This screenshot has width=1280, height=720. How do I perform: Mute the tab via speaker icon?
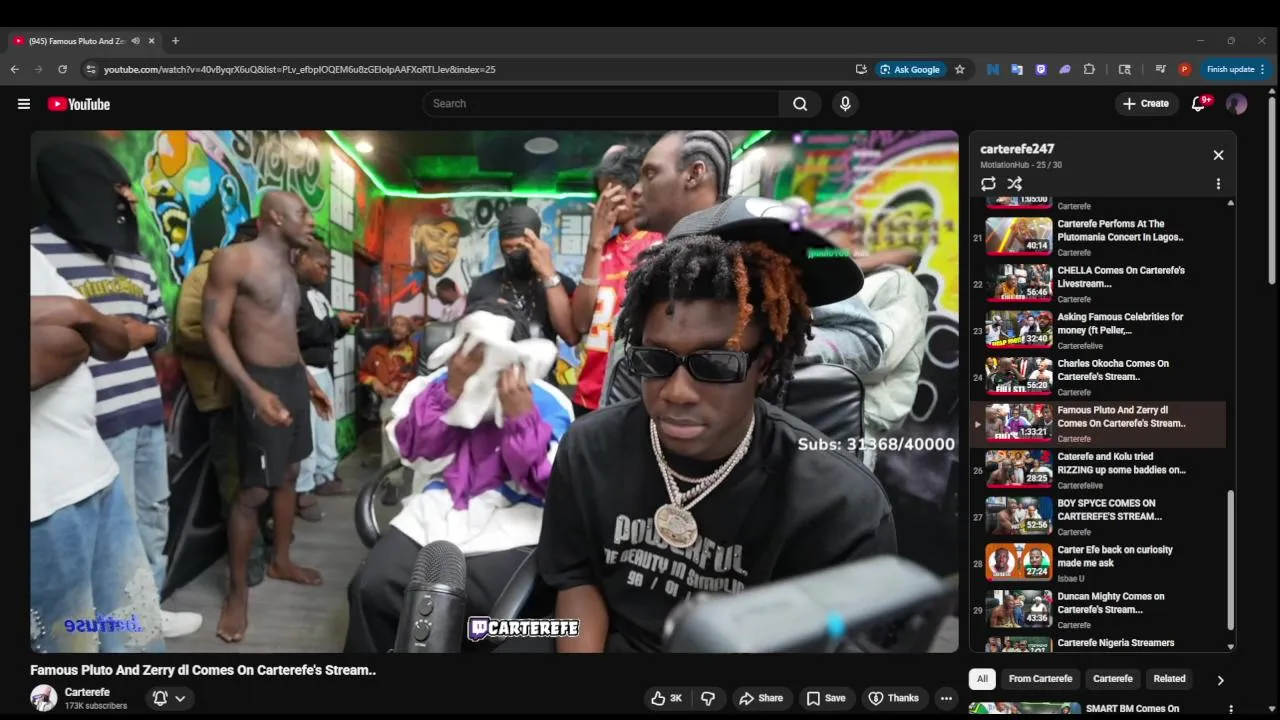pyautogui.click(x=135, y=41)
